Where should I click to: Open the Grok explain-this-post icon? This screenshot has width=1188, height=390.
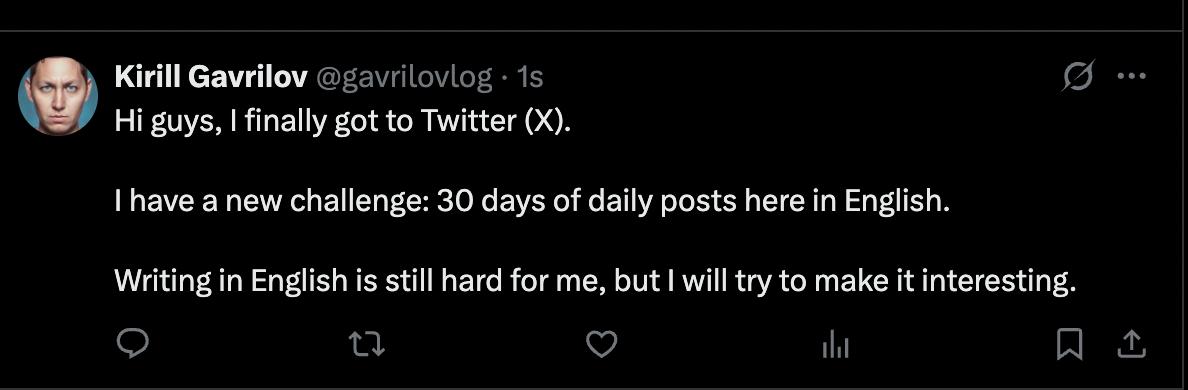point(1077,77)
